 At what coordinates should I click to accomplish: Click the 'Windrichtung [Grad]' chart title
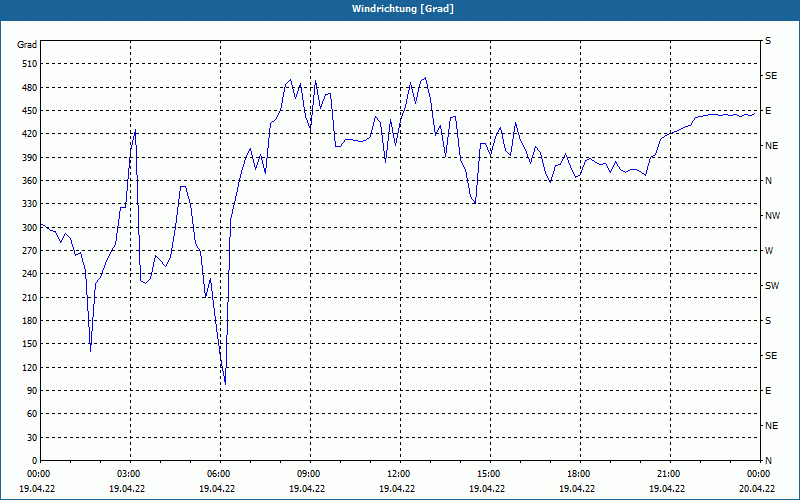coord(403,9)
